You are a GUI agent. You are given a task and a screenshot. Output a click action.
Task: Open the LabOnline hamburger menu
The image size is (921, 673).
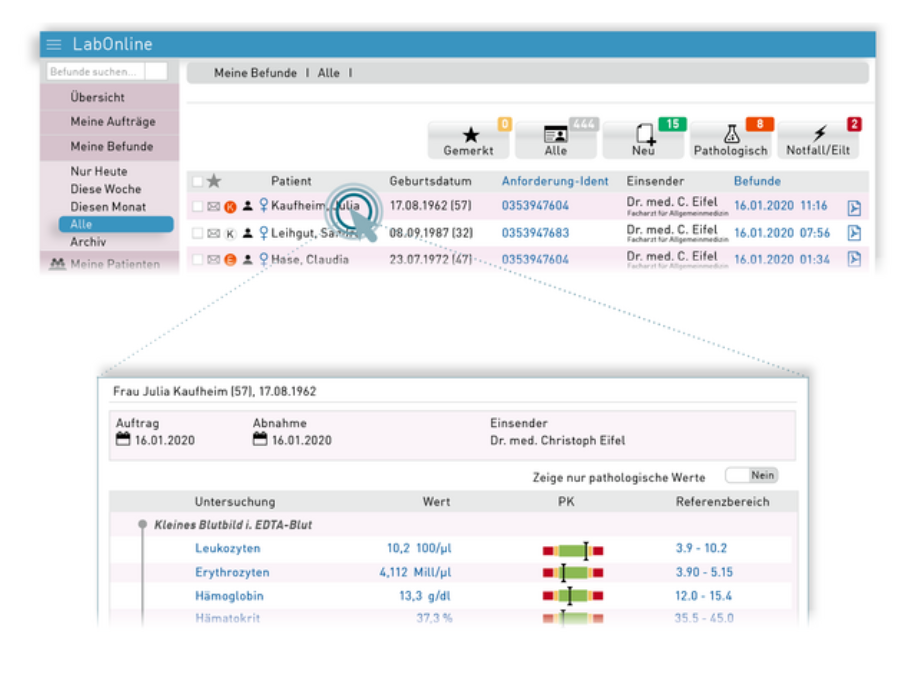click(54, 44)
